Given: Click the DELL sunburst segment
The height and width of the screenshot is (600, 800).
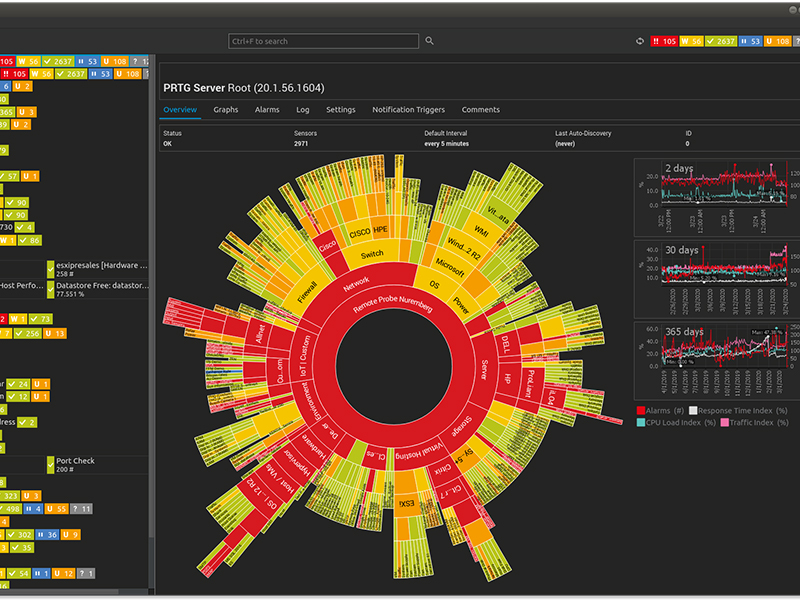Looking at the screenshot, I should pyautogui.click(x=506, y=344).
